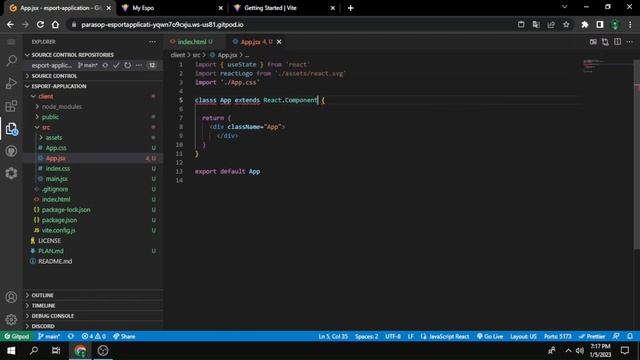
Task: Click the Gitpod status bar button
Action: pos(17,336)
